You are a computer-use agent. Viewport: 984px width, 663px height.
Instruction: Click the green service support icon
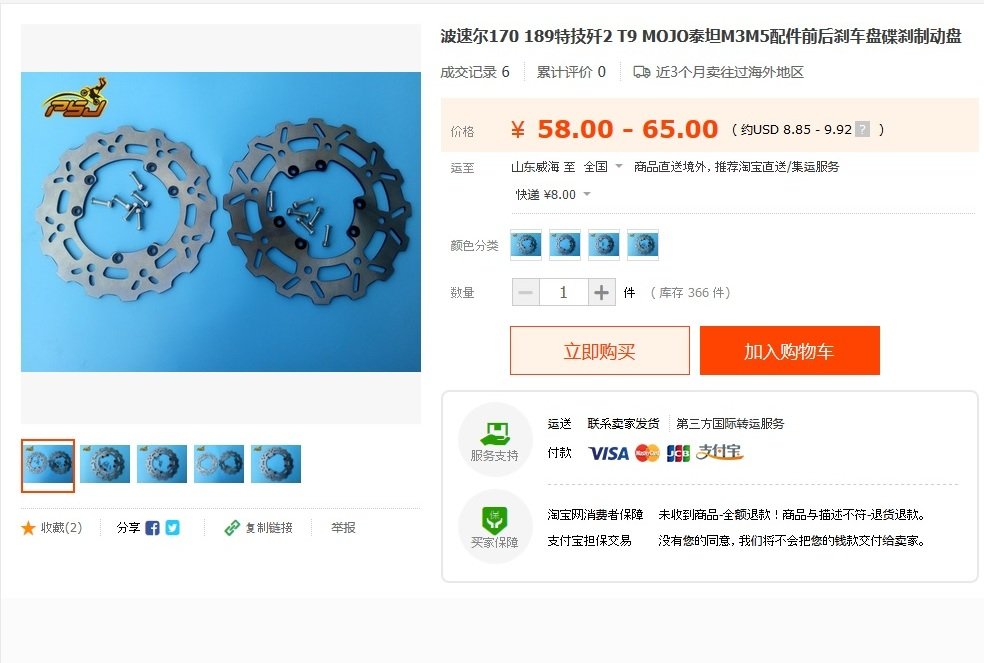click(495, 433)
